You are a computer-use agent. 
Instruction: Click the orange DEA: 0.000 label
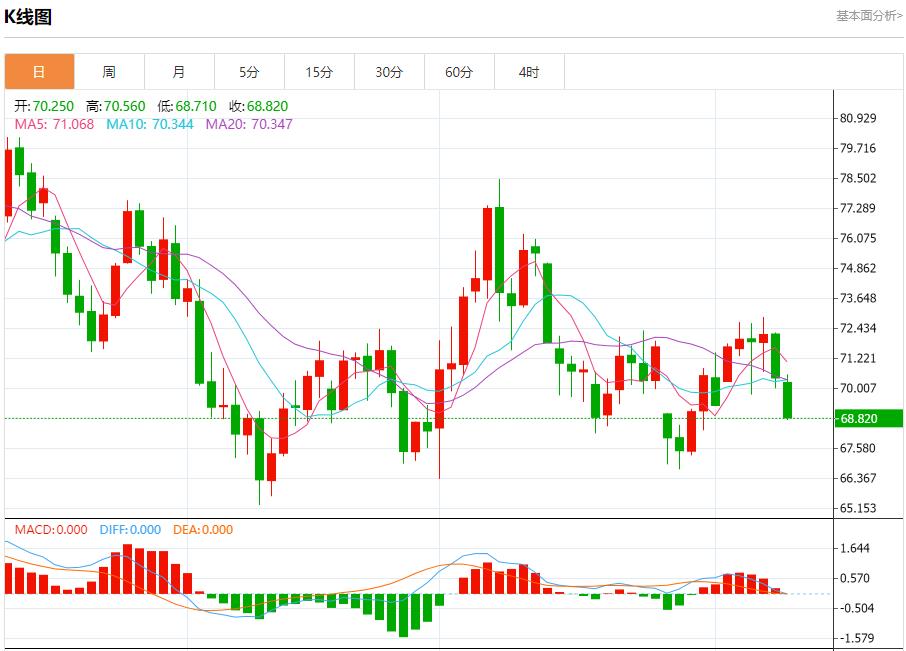(x=203, y=530)
